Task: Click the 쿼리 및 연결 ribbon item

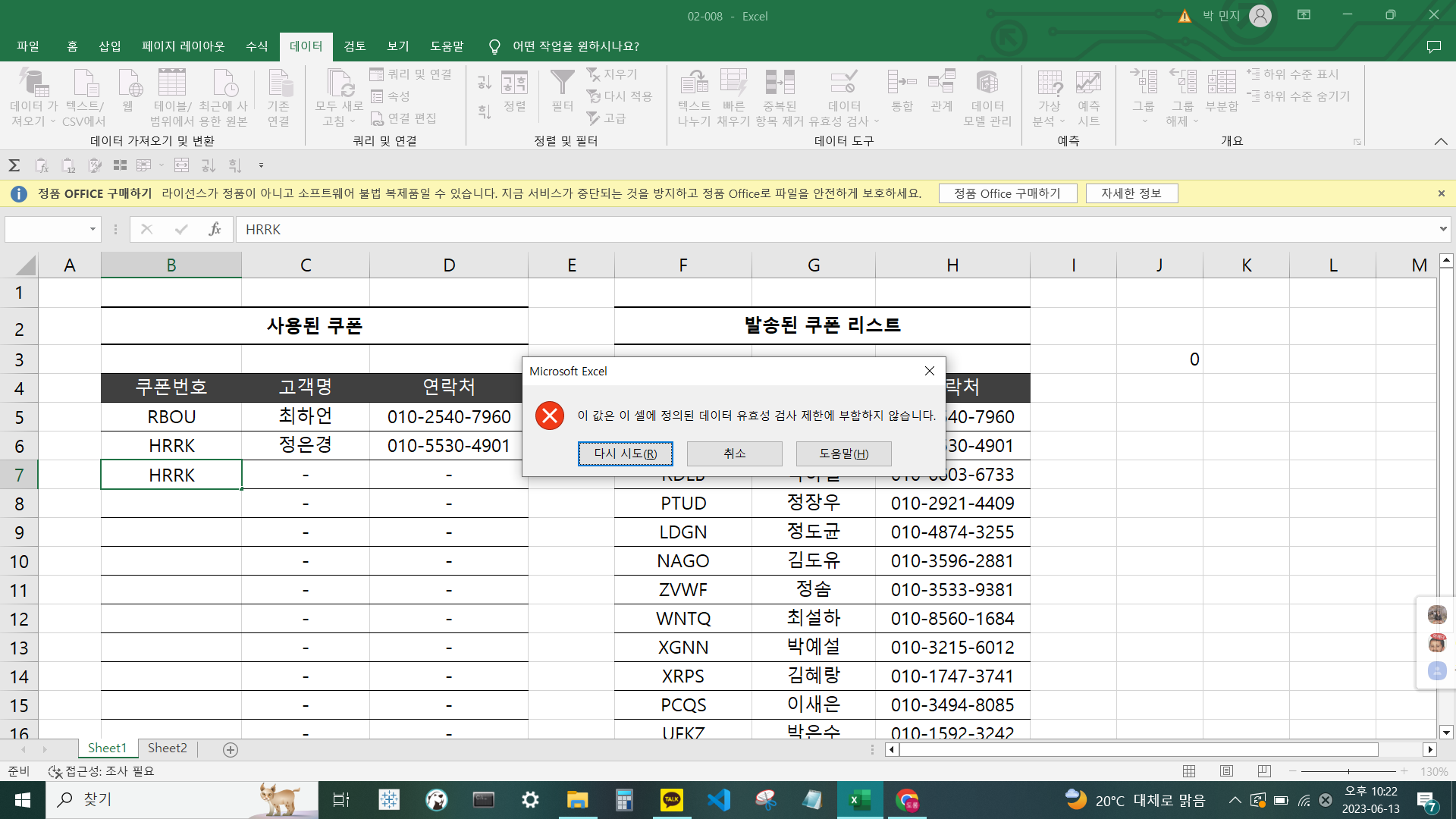Action: 410,74
